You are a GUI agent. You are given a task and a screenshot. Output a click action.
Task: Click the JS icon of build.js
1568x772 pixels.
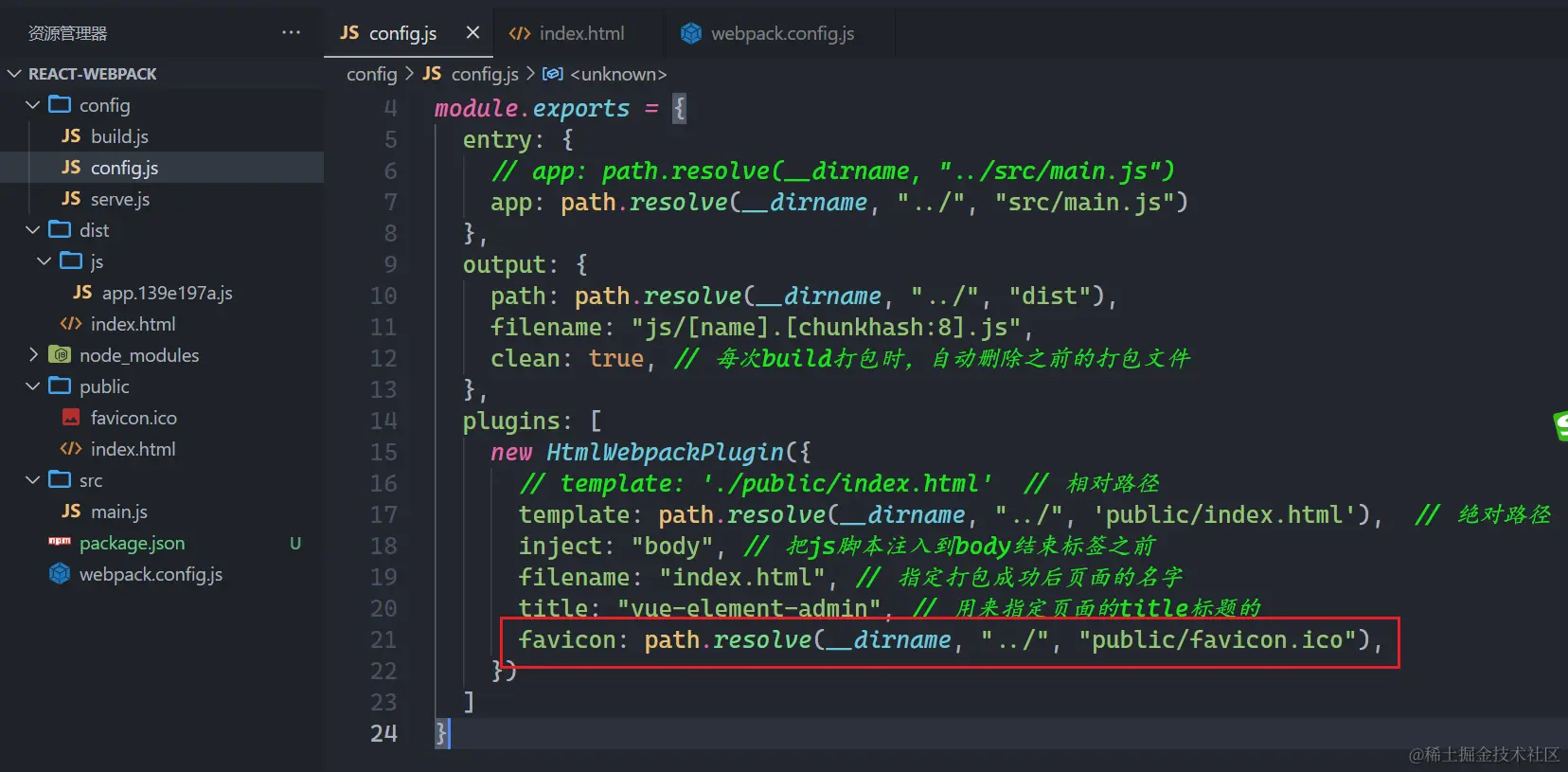(x=71, y=136)
